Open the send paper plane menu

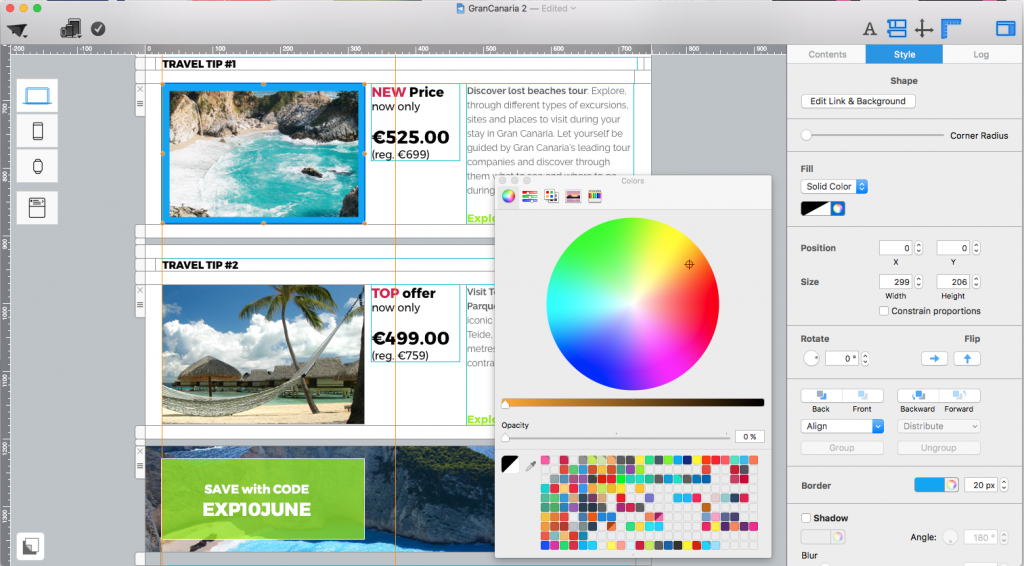[x=17, y=29]
